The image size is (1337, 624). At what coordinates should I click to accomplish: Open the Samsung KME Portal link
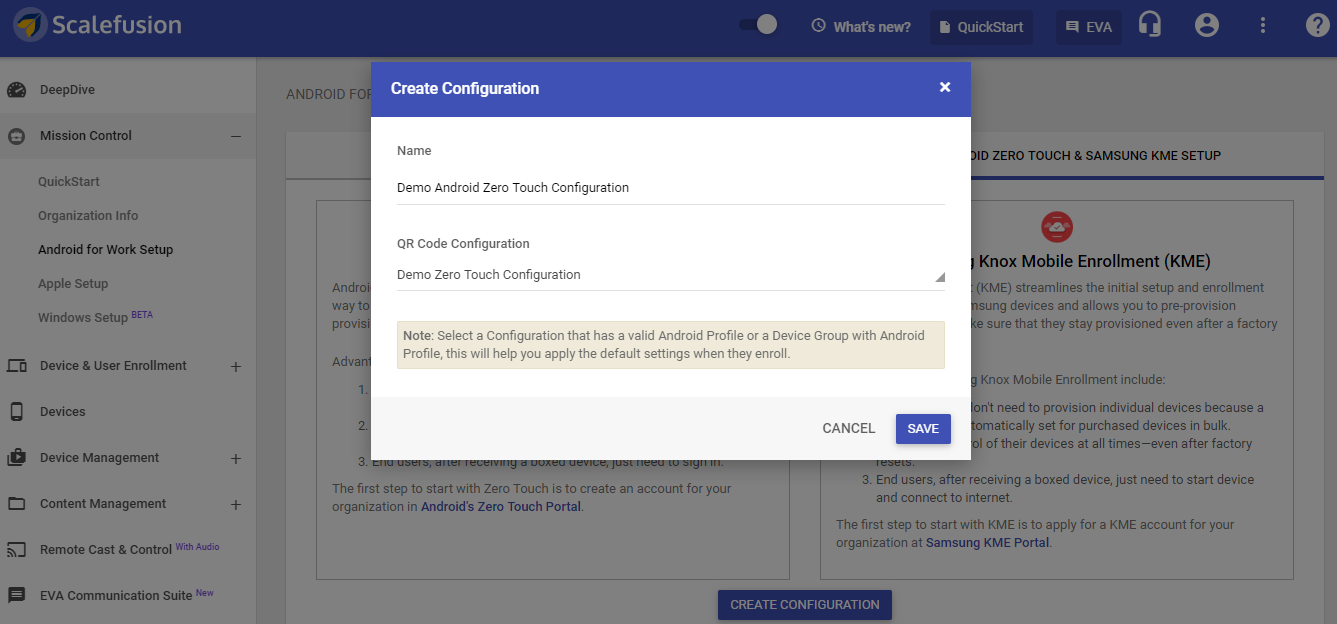[988, 543]
